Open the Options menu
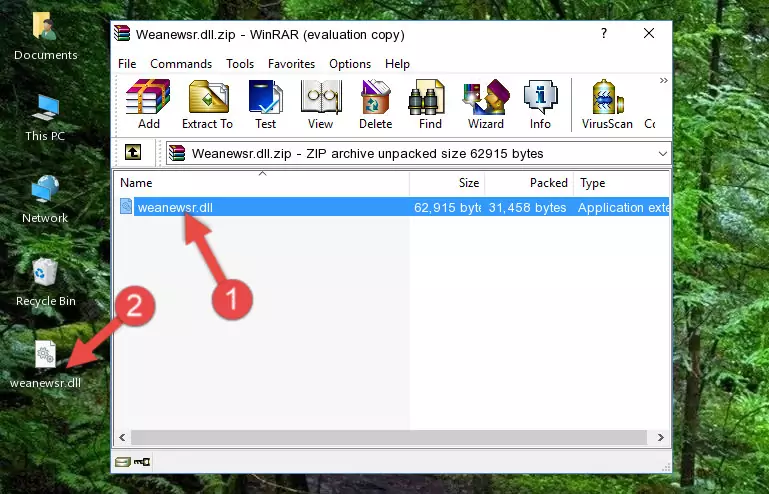 coord(350,64)
